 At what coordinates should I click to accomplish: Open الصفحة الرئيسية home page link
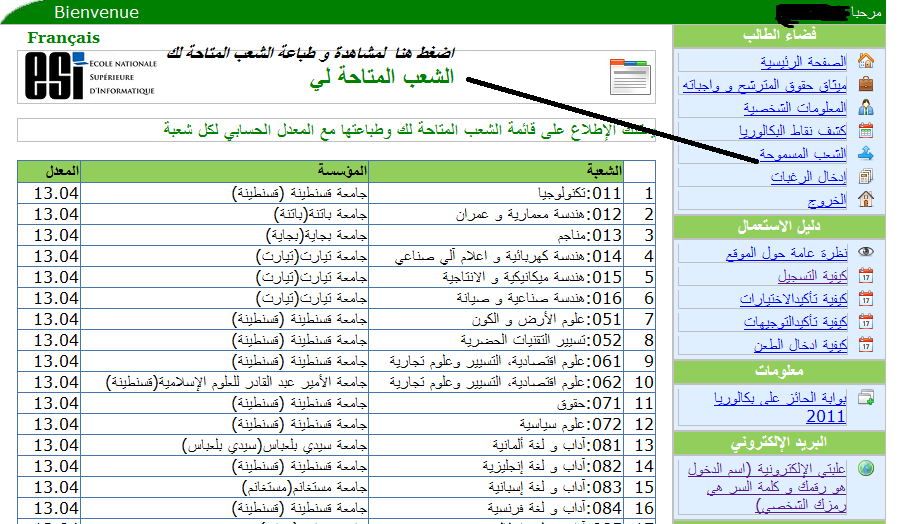tap(803, 61)
